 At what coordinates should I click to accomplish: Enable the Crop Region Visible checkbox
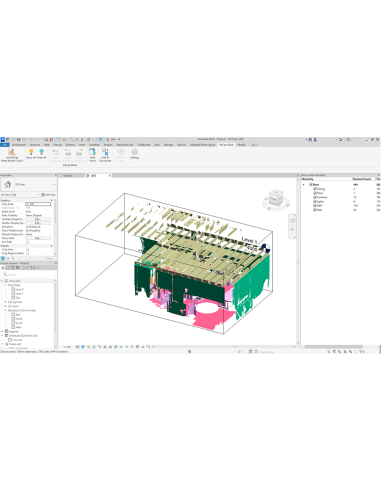click(x=27, y=253)
